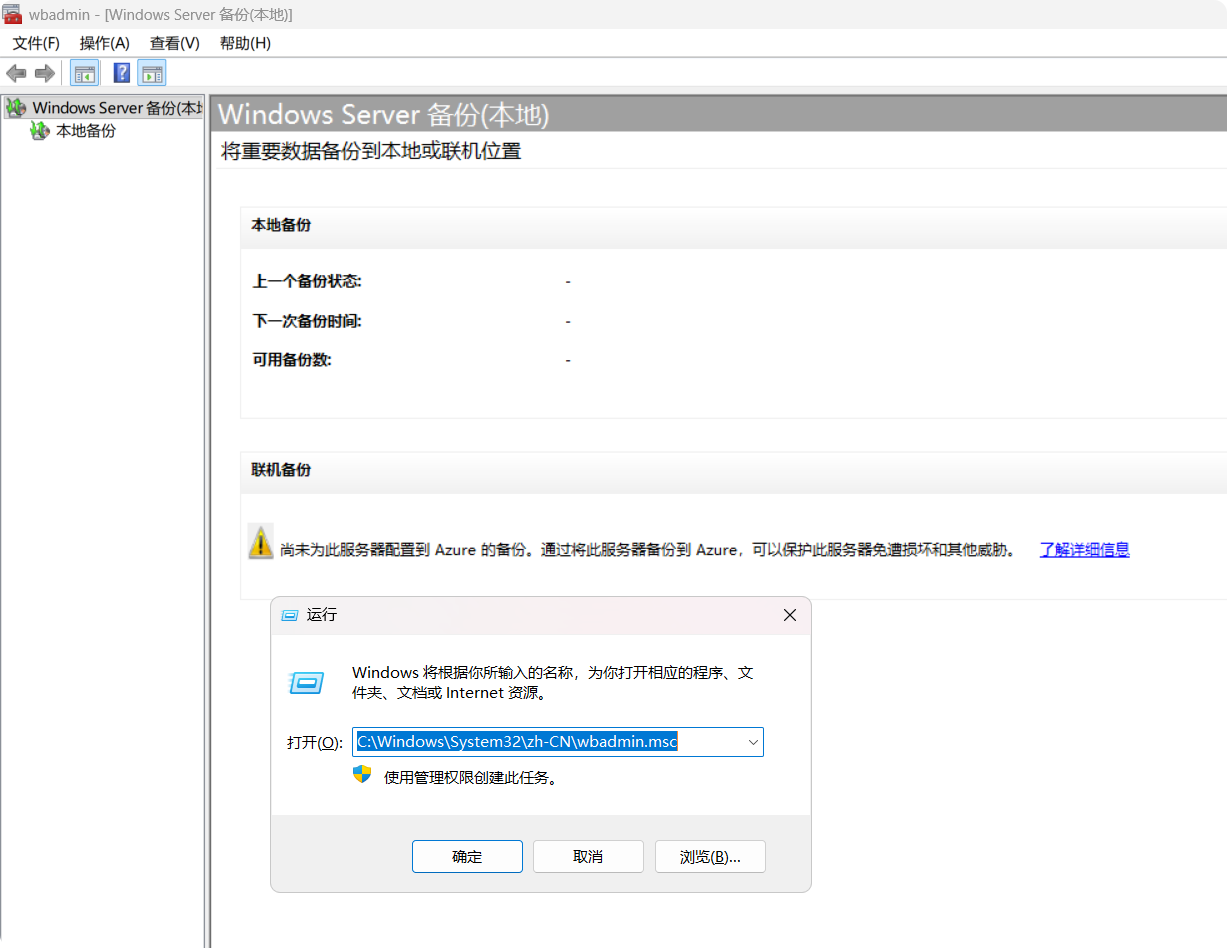Click the Azure backup warning message text
The height and width of the screenshot is (948, 1227).
click(x=647, y=549)
